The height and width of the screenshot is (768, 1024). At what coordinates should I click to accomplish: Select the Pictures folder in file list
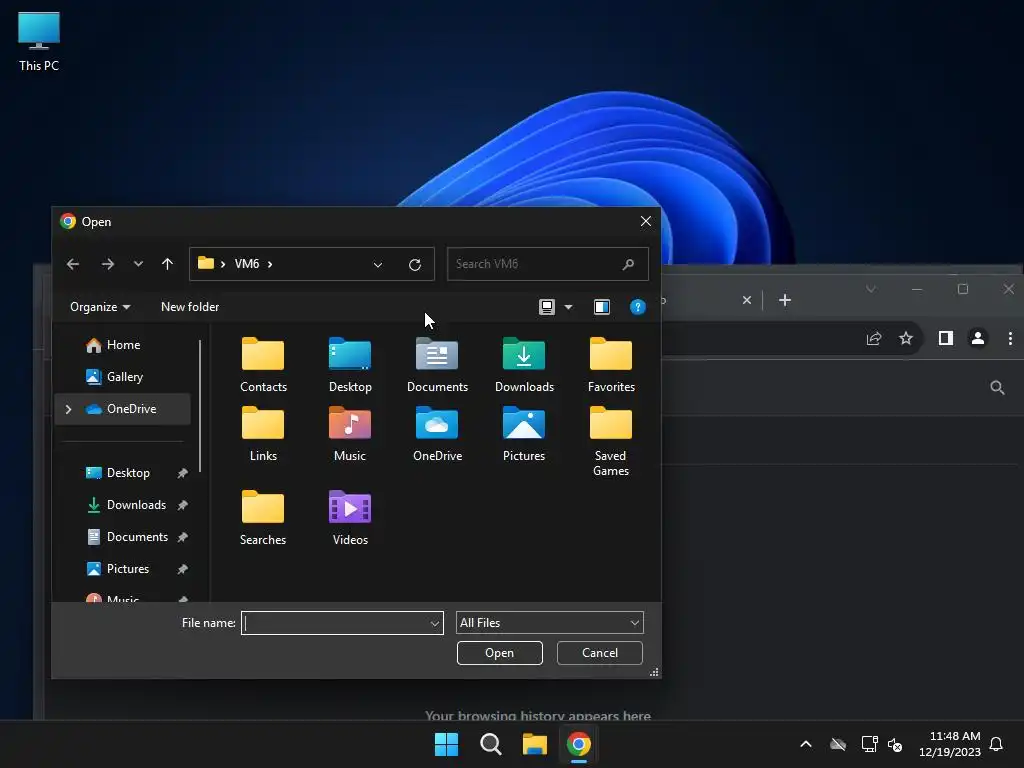pyautogui.click(x=524, y=434)
